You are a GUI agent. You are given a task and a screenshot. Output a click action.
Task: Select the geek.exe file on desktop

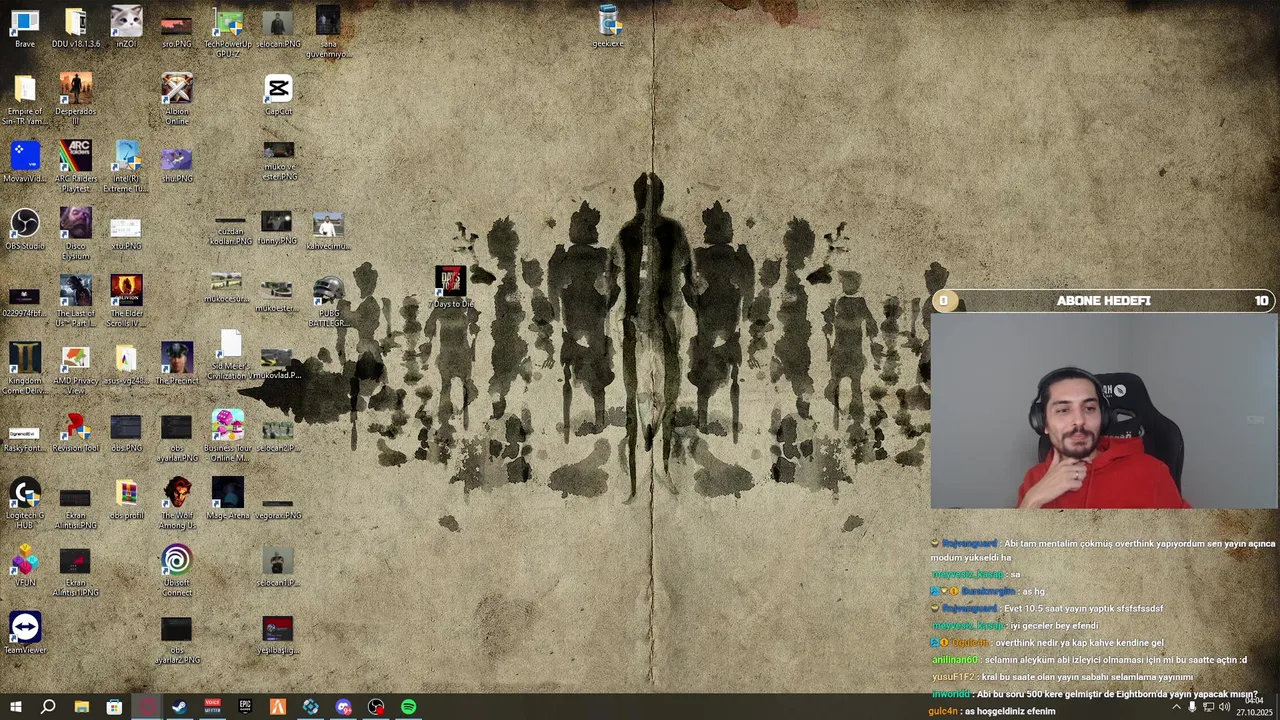coord(608,27)
